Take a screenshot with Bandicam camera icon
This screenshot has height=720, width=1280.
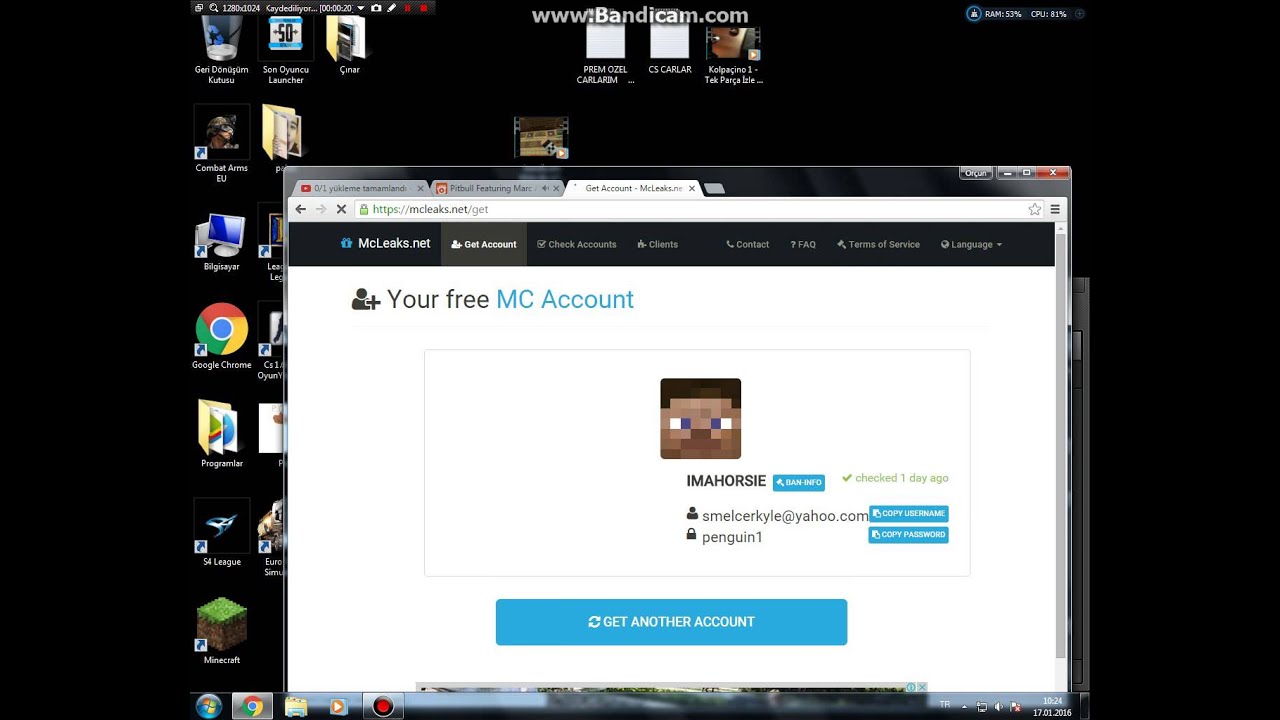coord(376,8)
